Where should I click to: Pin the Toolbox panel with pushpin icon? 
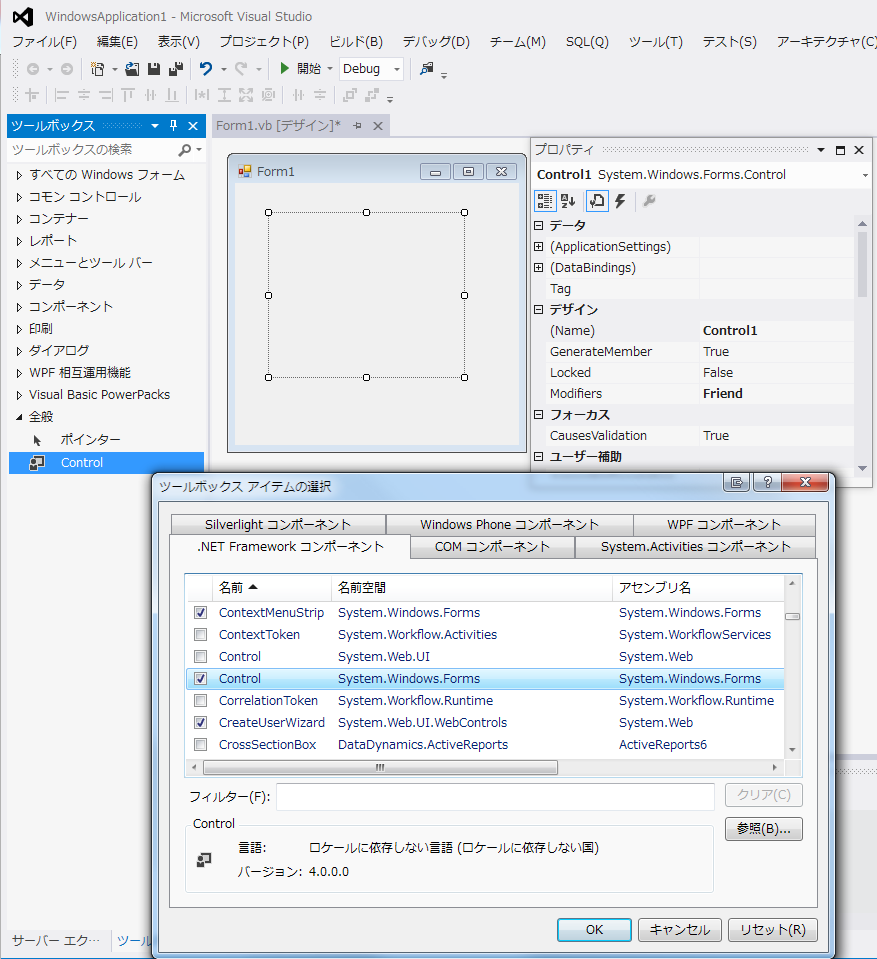point(174,125)
